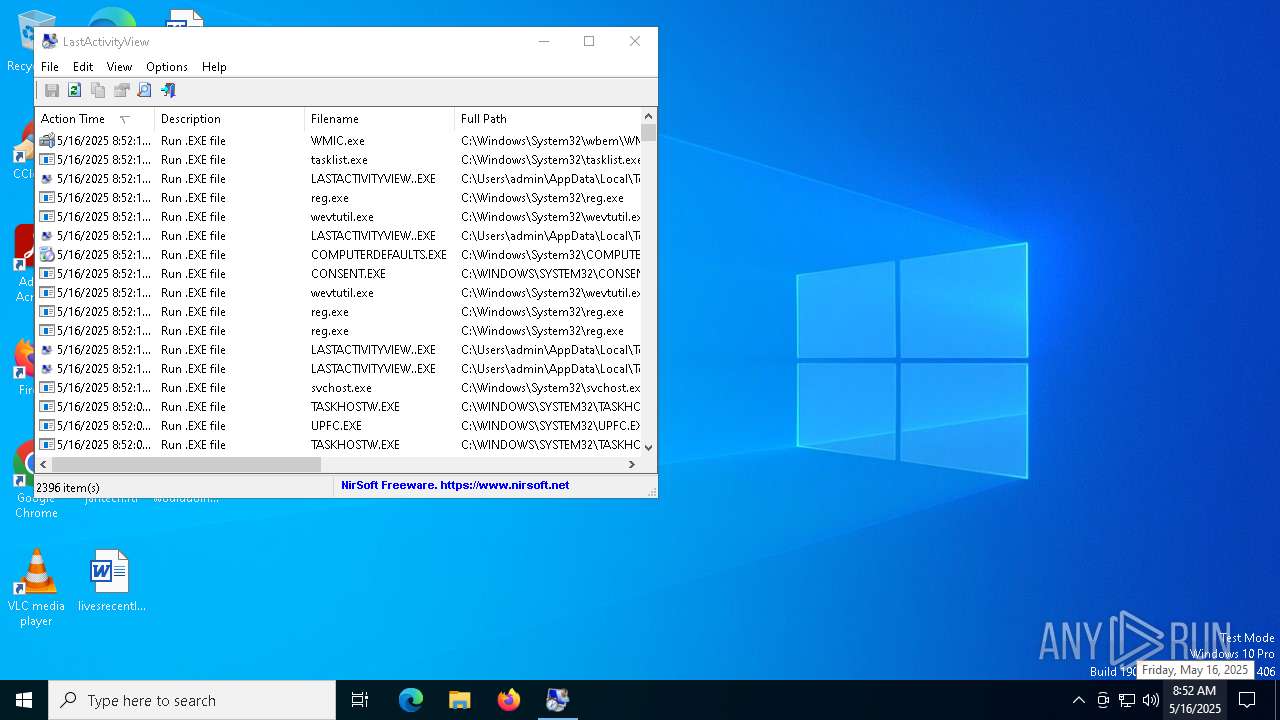Open the Options menu
The height and width of the screenshot is (720, 1280).
(x=167, y=67)
